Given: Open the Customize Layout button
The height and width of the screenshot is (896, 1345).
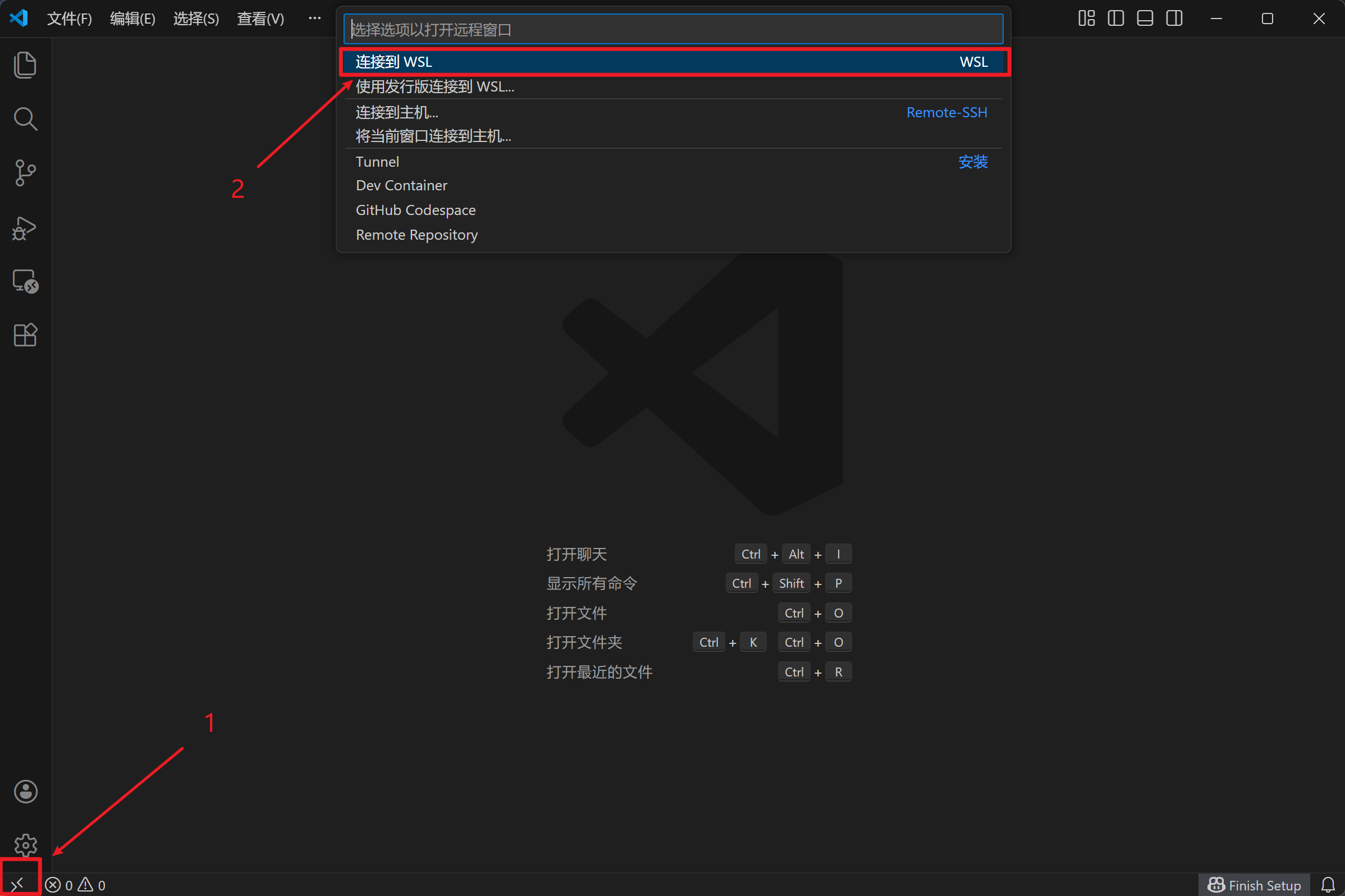Looking at the screenshot, I should coord(1086,19).
